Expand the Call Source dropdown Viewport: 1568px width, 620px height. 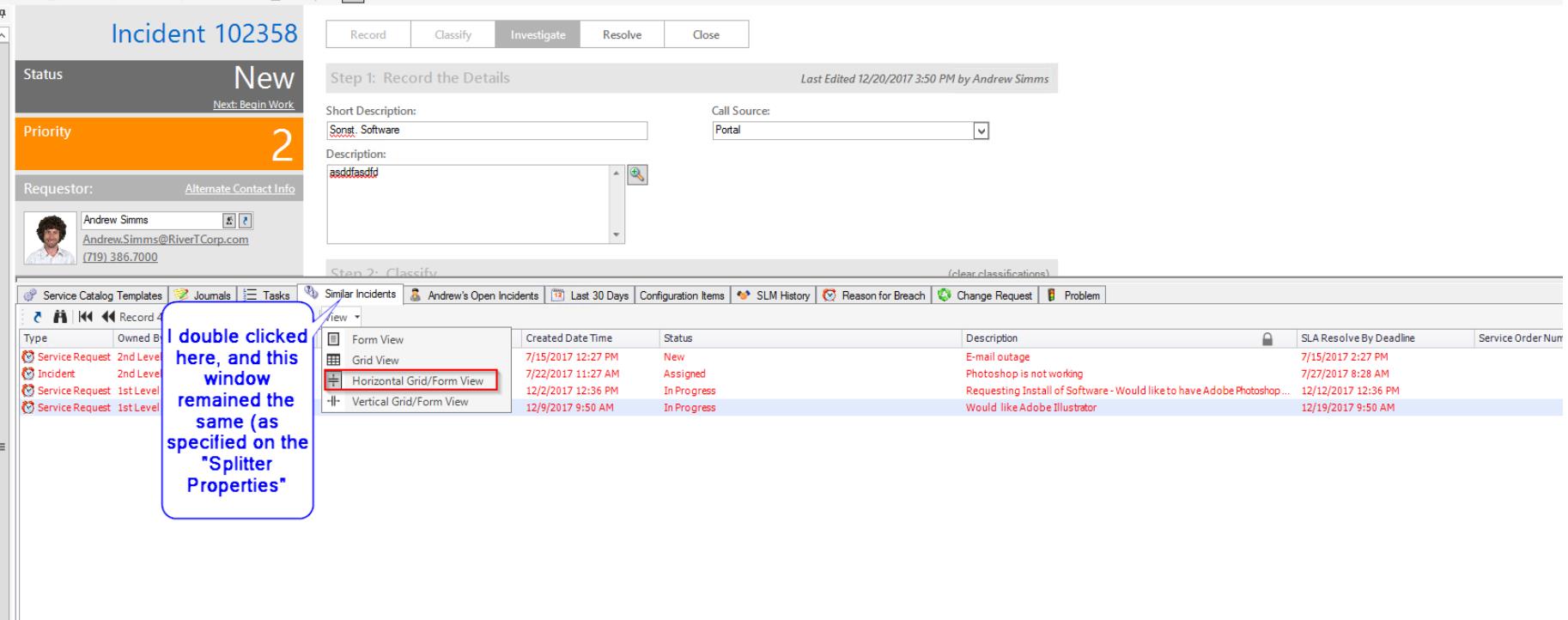[982, 131]
